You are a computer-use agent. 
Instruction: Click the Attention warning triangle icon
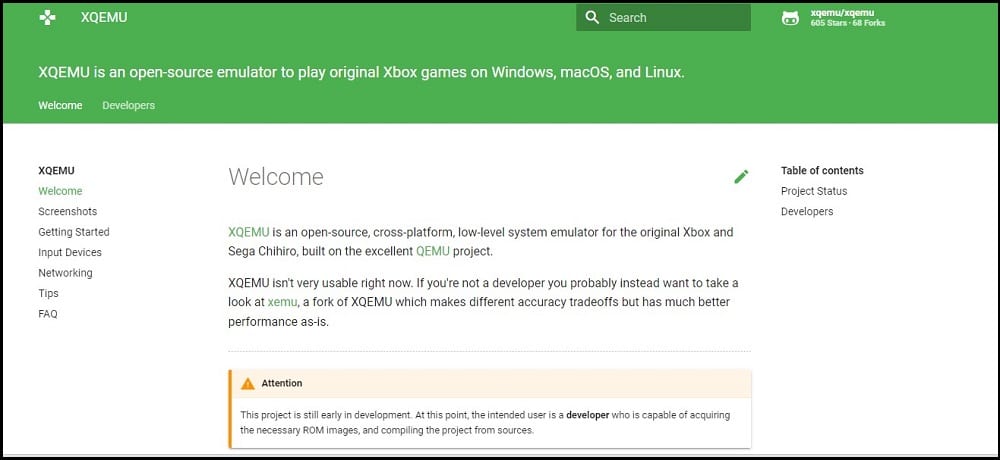(x=247, y=383)
